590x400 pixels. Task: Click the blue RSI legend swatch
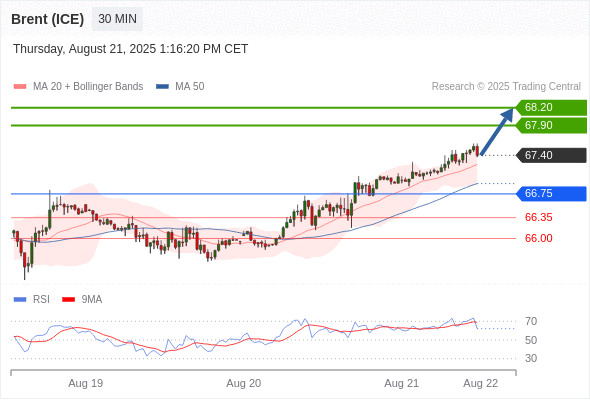20,300
